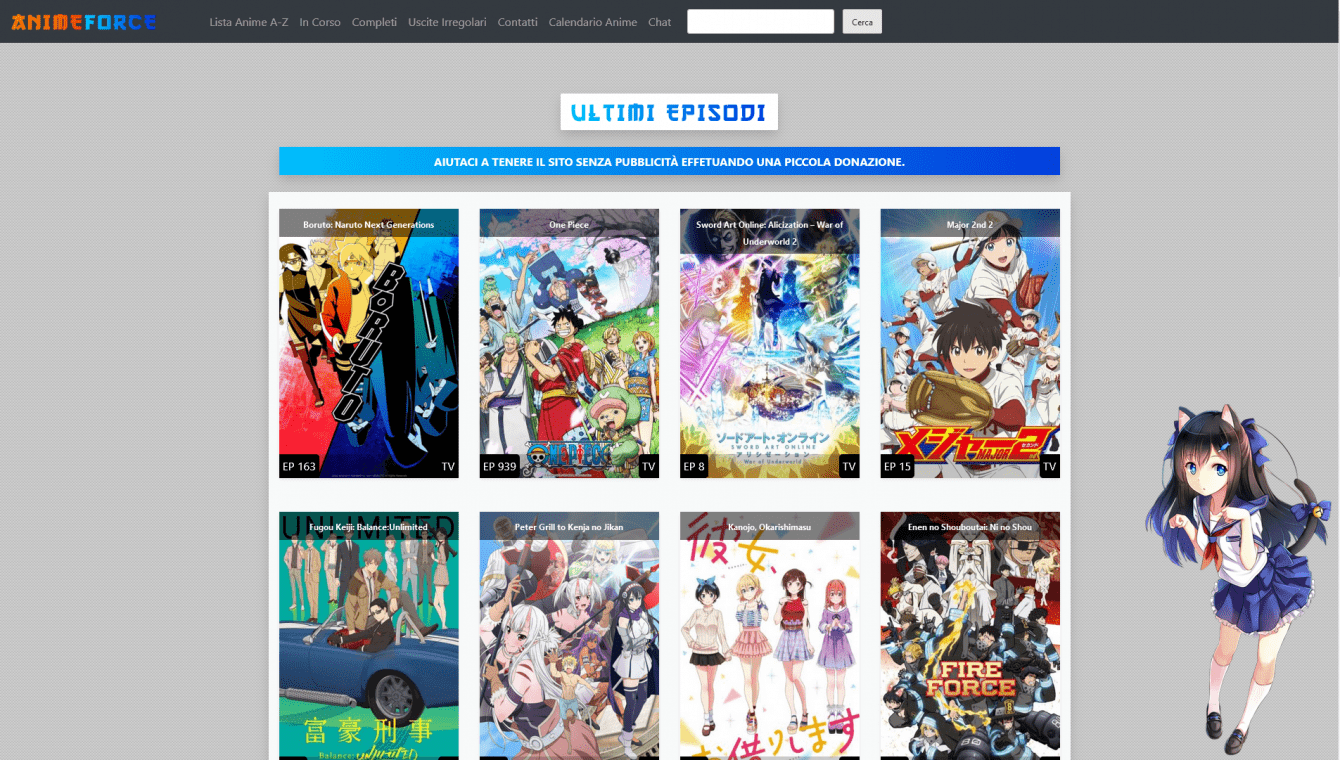Open Sword Art Online Alicization poster
Image resolution: width=1340 pixels, height=760 pixels.
pyautogui.click(x=770, y=343)
